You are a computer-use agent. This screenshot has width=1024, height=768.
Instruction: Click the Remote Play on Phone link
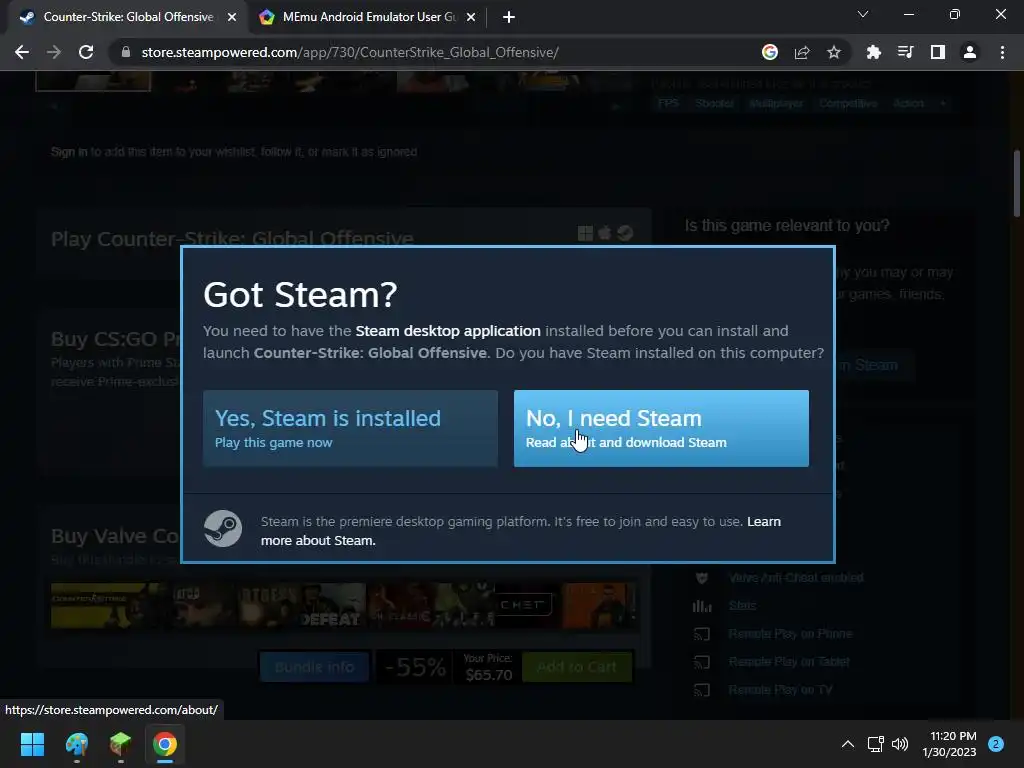click(x=790, y=633)
